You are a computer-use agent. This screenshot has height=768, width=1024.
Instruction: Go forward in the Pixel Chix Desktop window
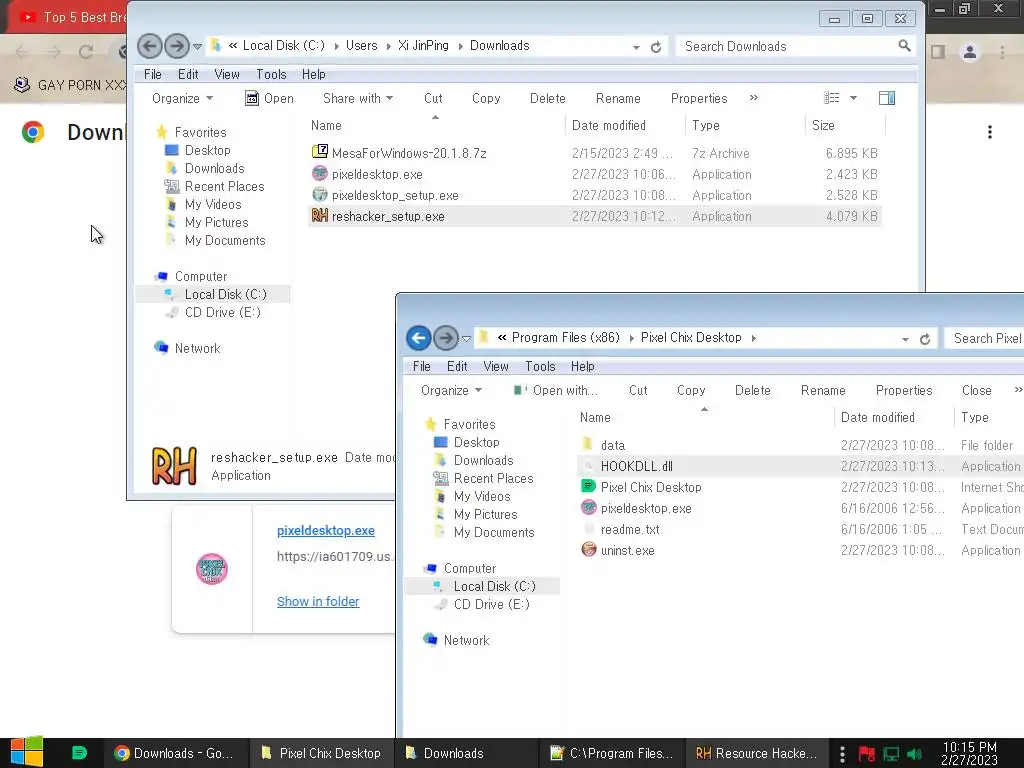(x=445, y=338)
